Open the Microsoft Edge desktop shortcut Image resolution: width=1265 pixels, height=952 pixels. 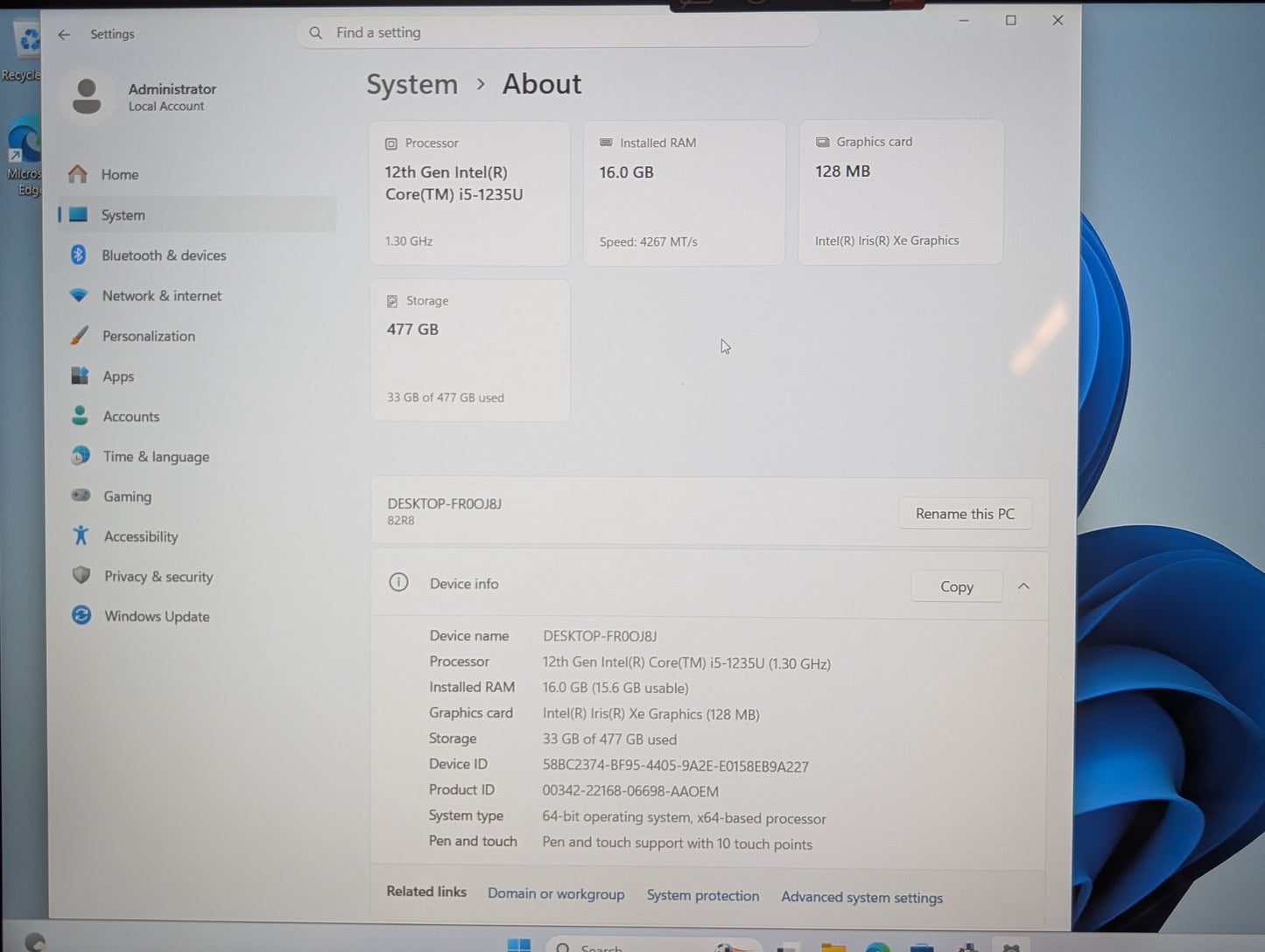pyautogui.click(x=23, y=157)
